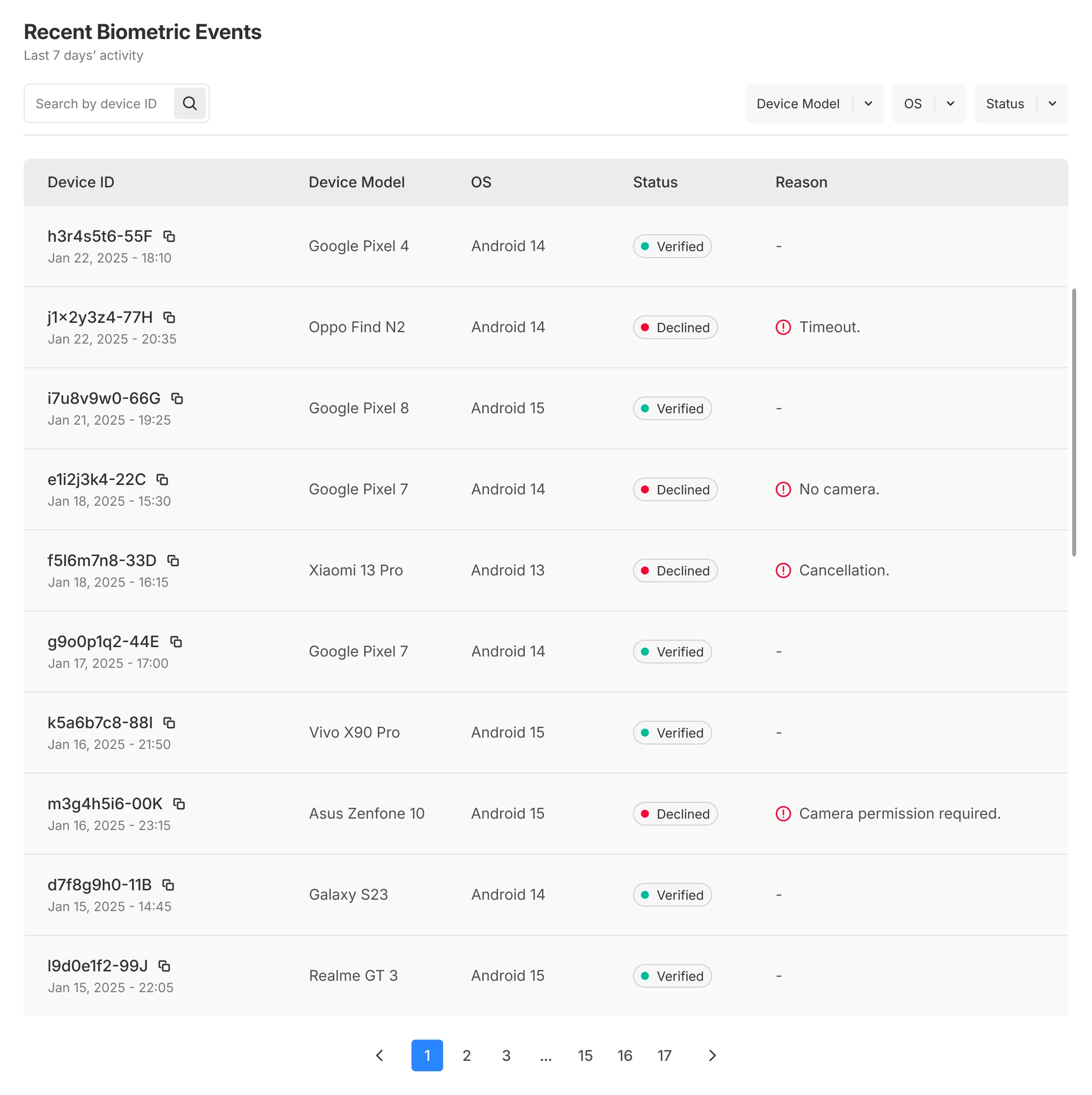Copy device ID f5l6m7n8-33D
The width and height of the screenshot is (1092, 1095).
click(173, 561)
